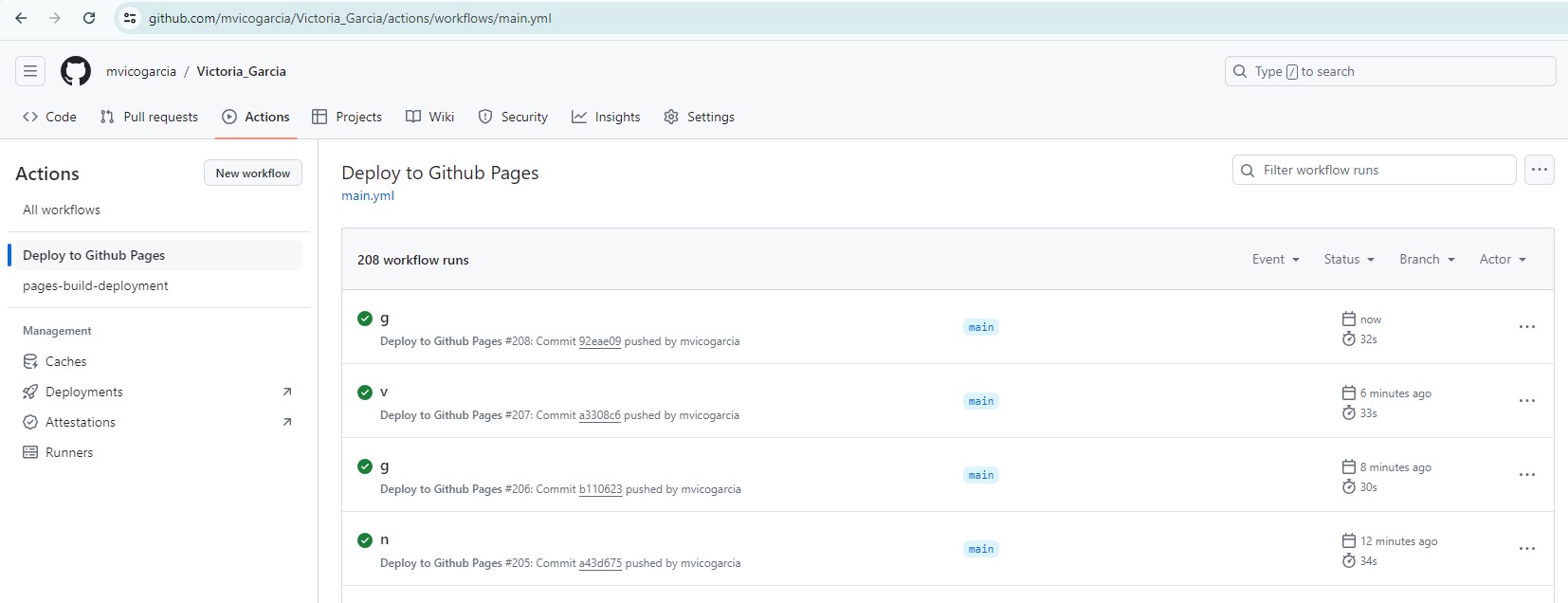Open options menu for run #208
This screenshot has width=1568, height=603.
[x=1527, y=327]
